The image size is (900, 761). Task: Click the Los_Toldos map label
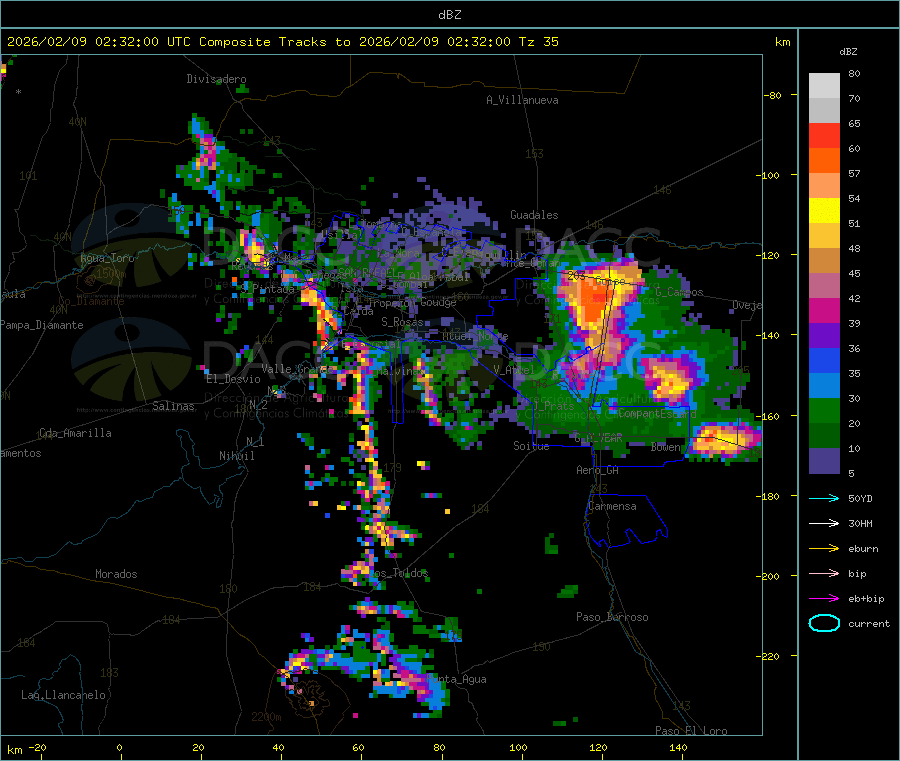[x=400, y=573]
